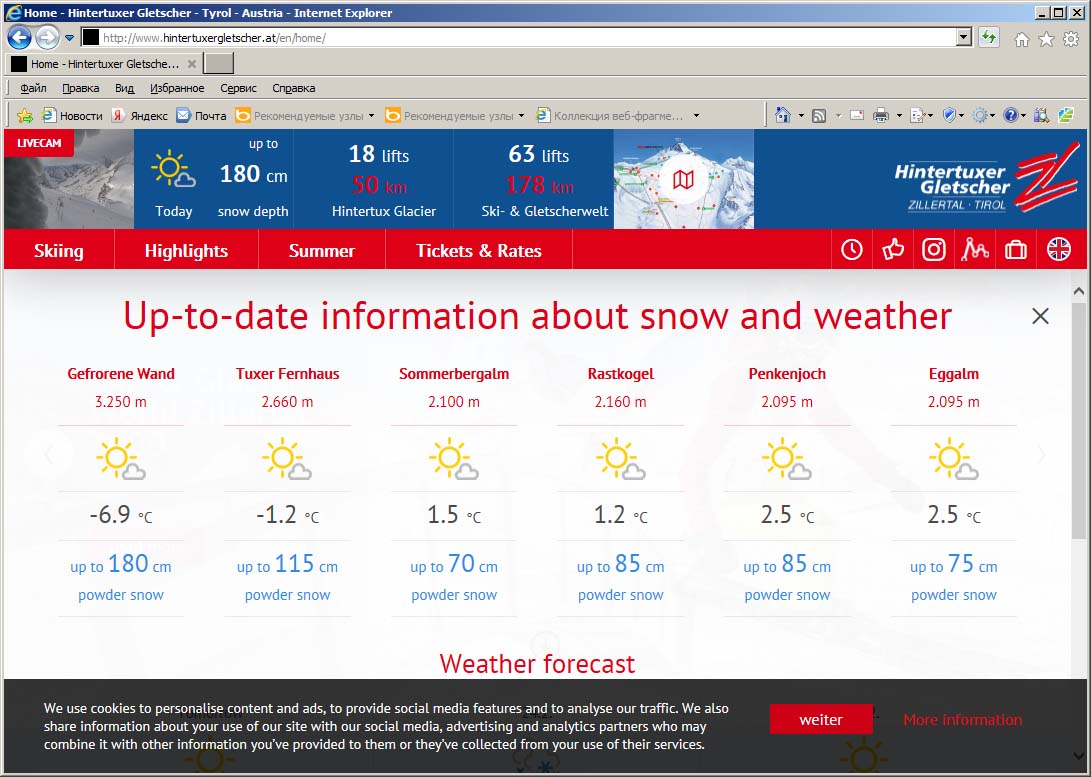1091x777 pixels.
Task: Open the Skiing navigation item
Action: (x=59, y=250)
